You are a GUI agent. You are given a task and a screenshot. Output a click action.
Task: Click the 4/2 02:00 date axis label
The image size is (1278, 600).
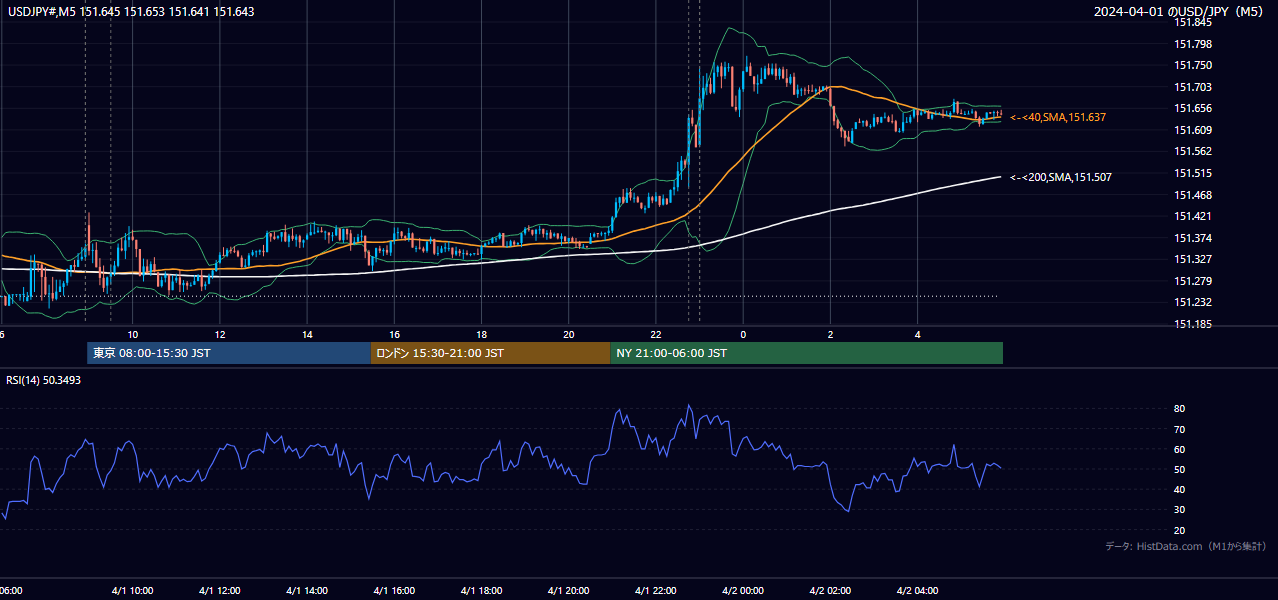830,591
